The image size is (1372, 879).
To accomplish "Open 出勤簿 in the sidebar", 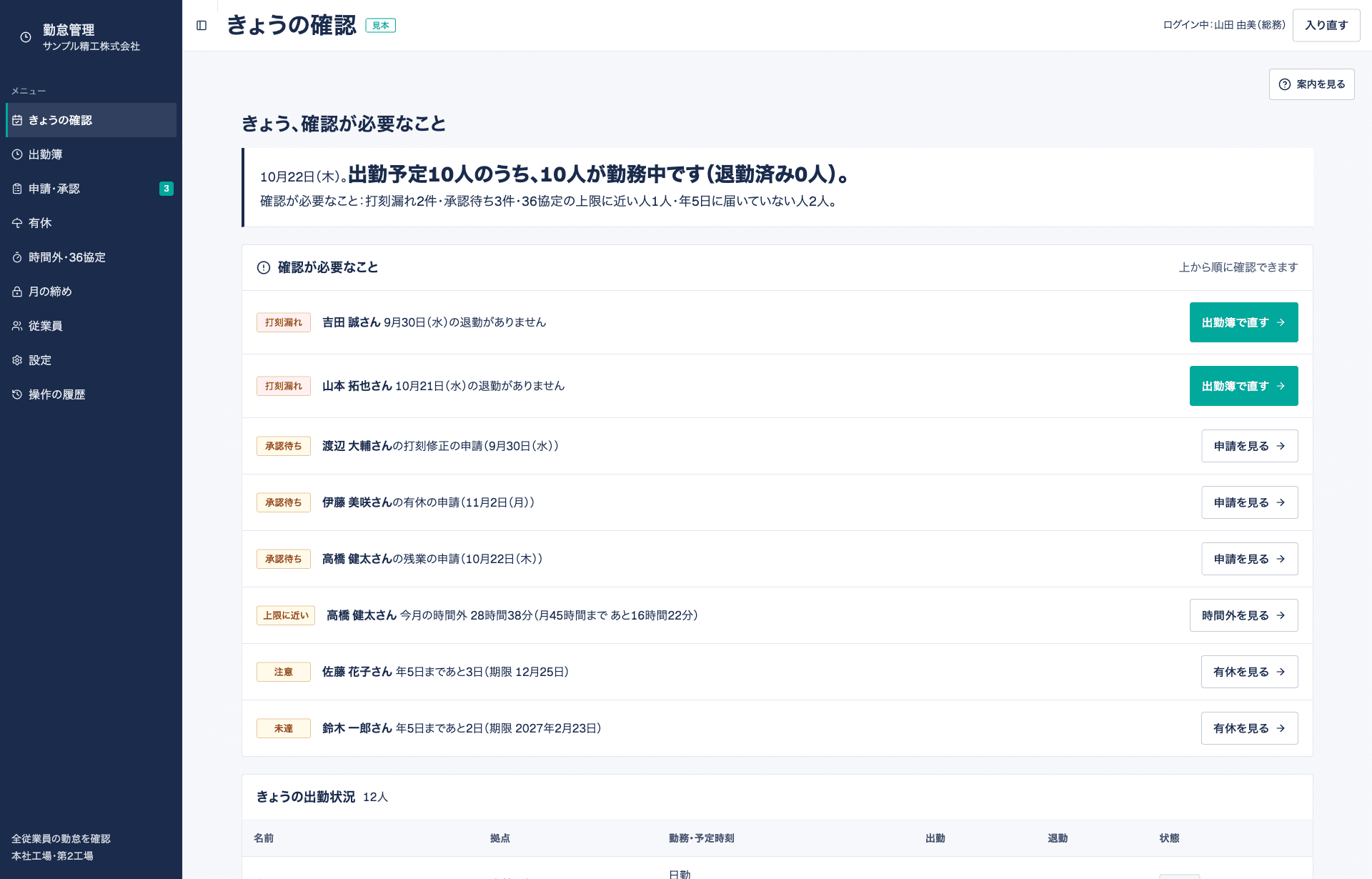I will tap(91, 154).
